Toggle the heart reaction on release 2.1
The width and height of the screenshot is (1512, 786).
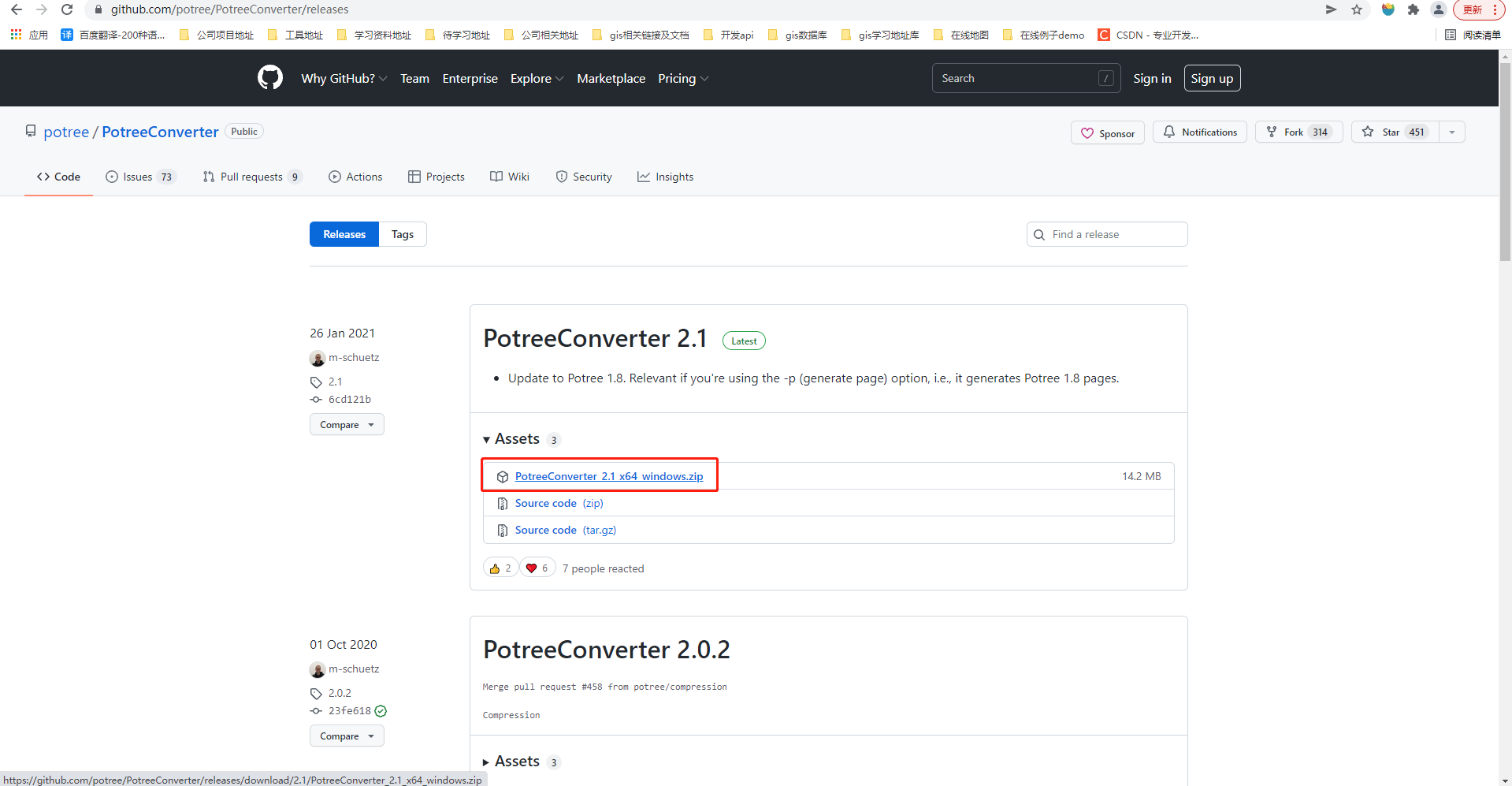pos(537,567)
